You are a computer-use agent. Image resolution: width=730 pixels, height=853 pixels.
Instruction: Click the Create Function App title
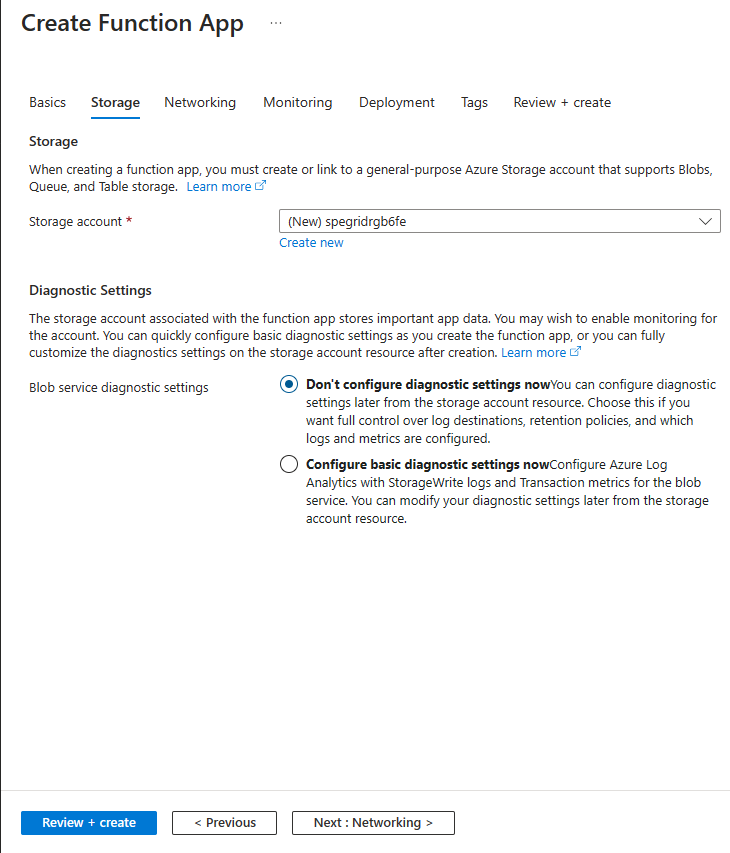pos(132,23)
